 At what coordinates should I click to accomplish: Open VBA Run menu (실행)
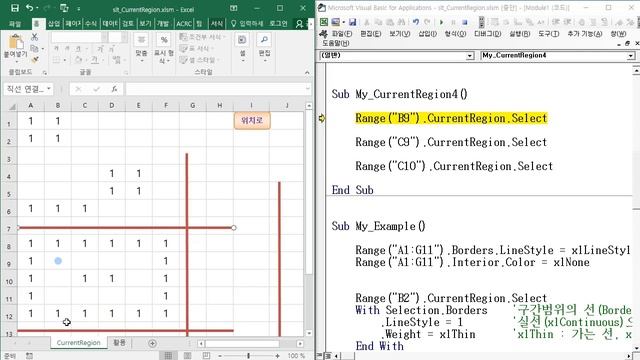pos(519,34)
